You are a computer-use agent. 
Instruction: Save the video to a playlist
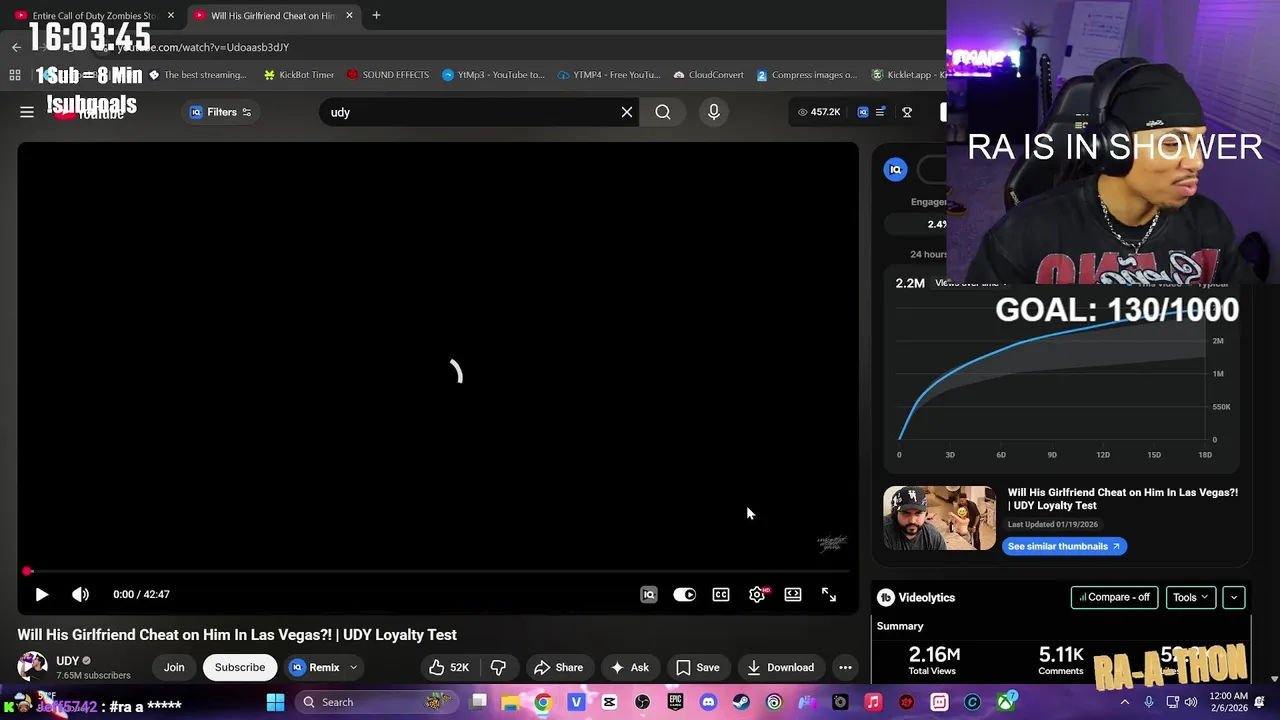pyautogui.click(x=698, y=667)
